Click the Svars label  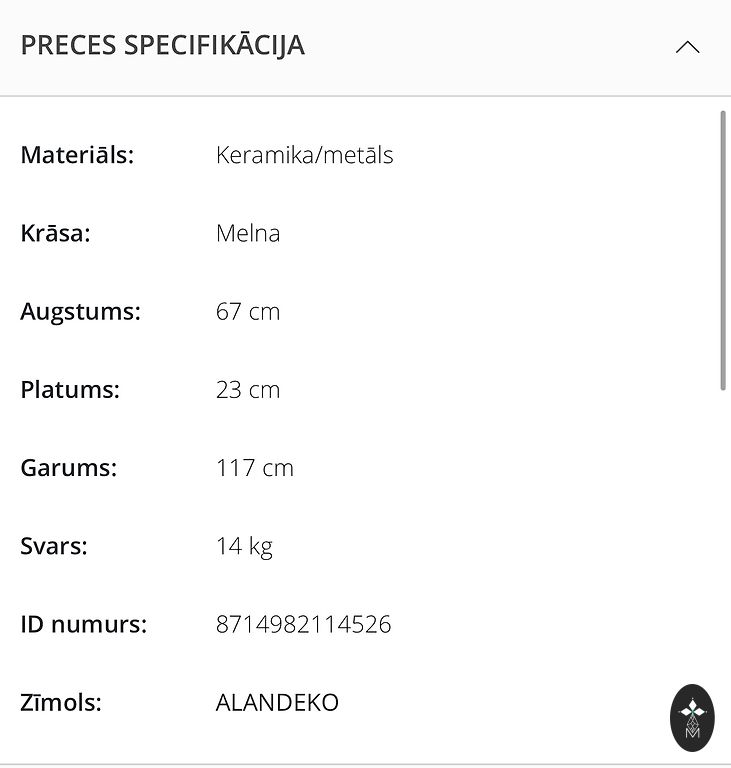click(54, 546)
